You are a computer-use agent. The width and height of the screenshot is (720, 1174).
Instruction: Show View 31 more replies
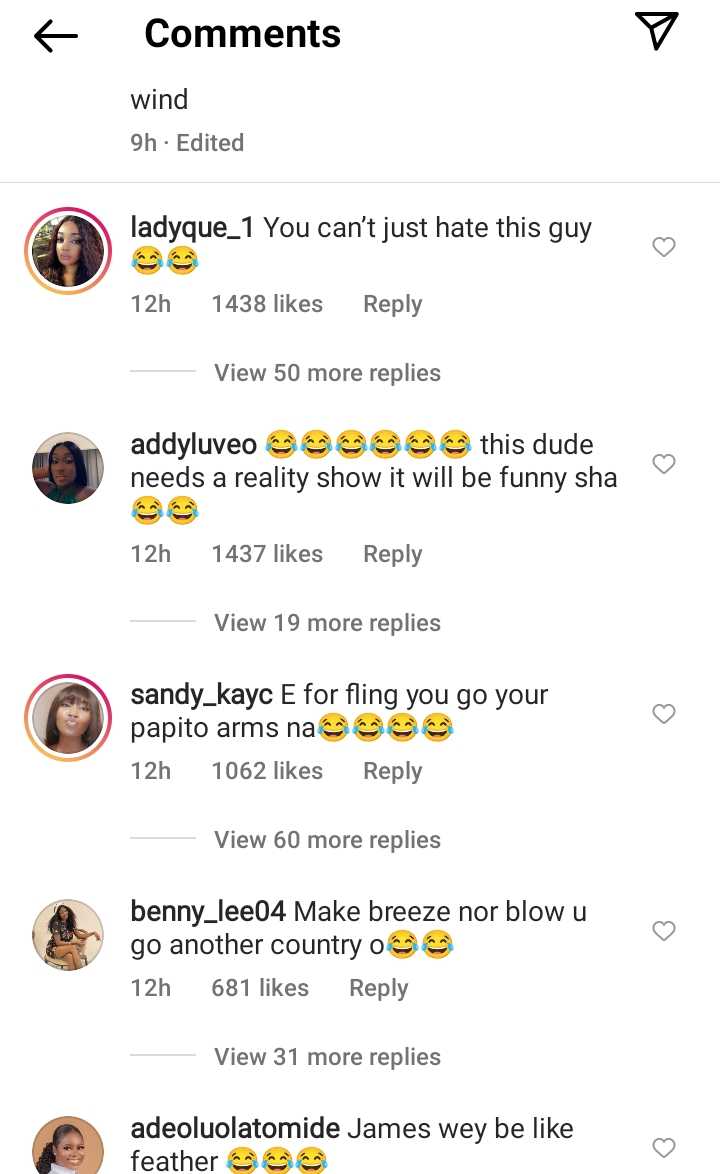pyautogui.click(x=327, y=1057)
